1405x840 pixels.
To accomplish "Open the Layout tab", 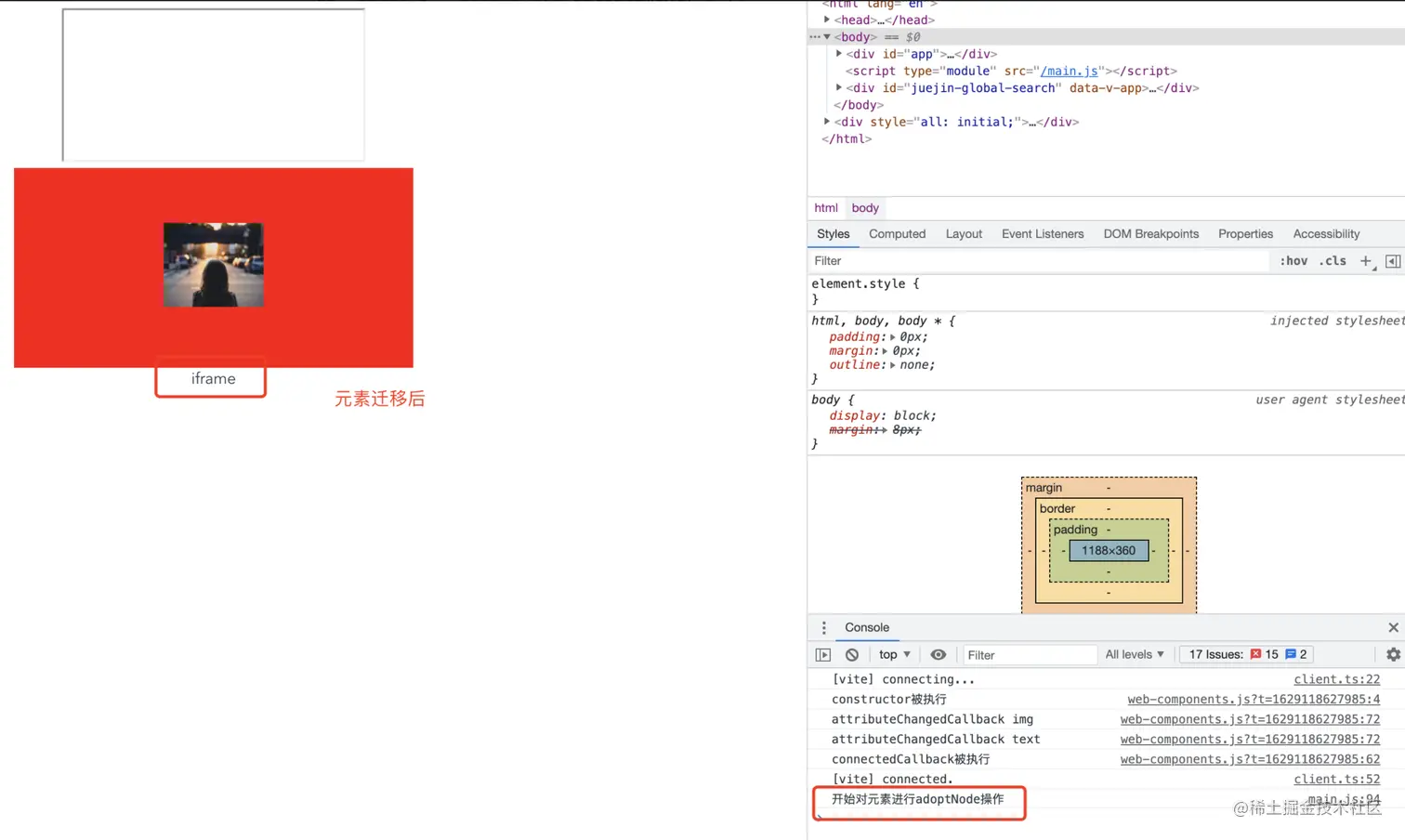I will [964, 234].
